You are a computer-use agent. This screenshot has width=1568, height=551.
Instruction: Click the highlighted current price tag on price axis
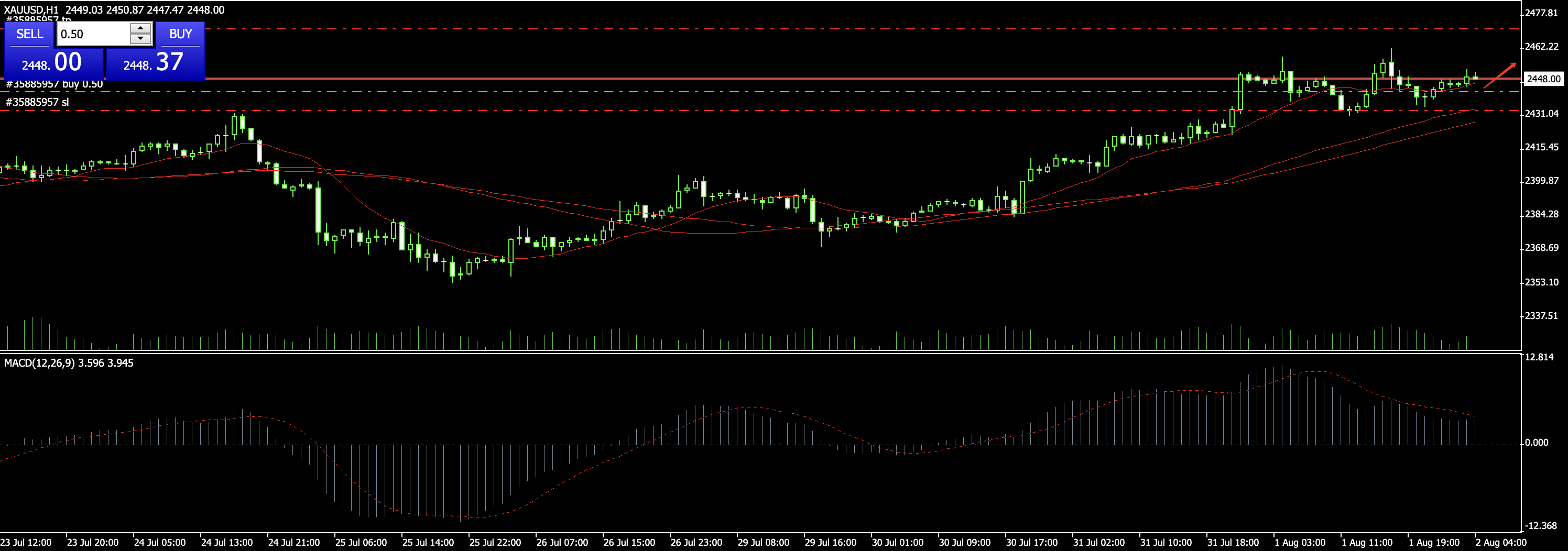1544,79
